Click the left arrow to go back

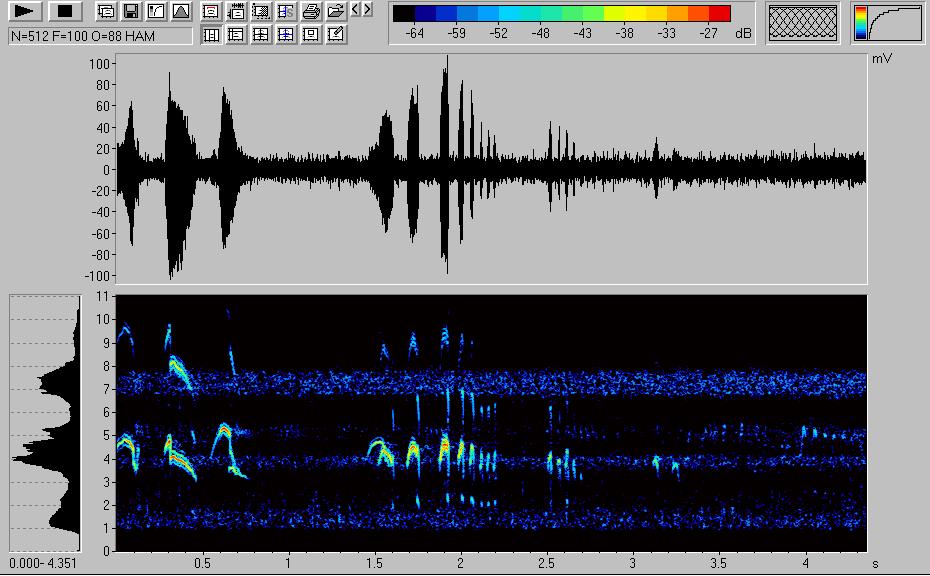click(x=355, y=10)
